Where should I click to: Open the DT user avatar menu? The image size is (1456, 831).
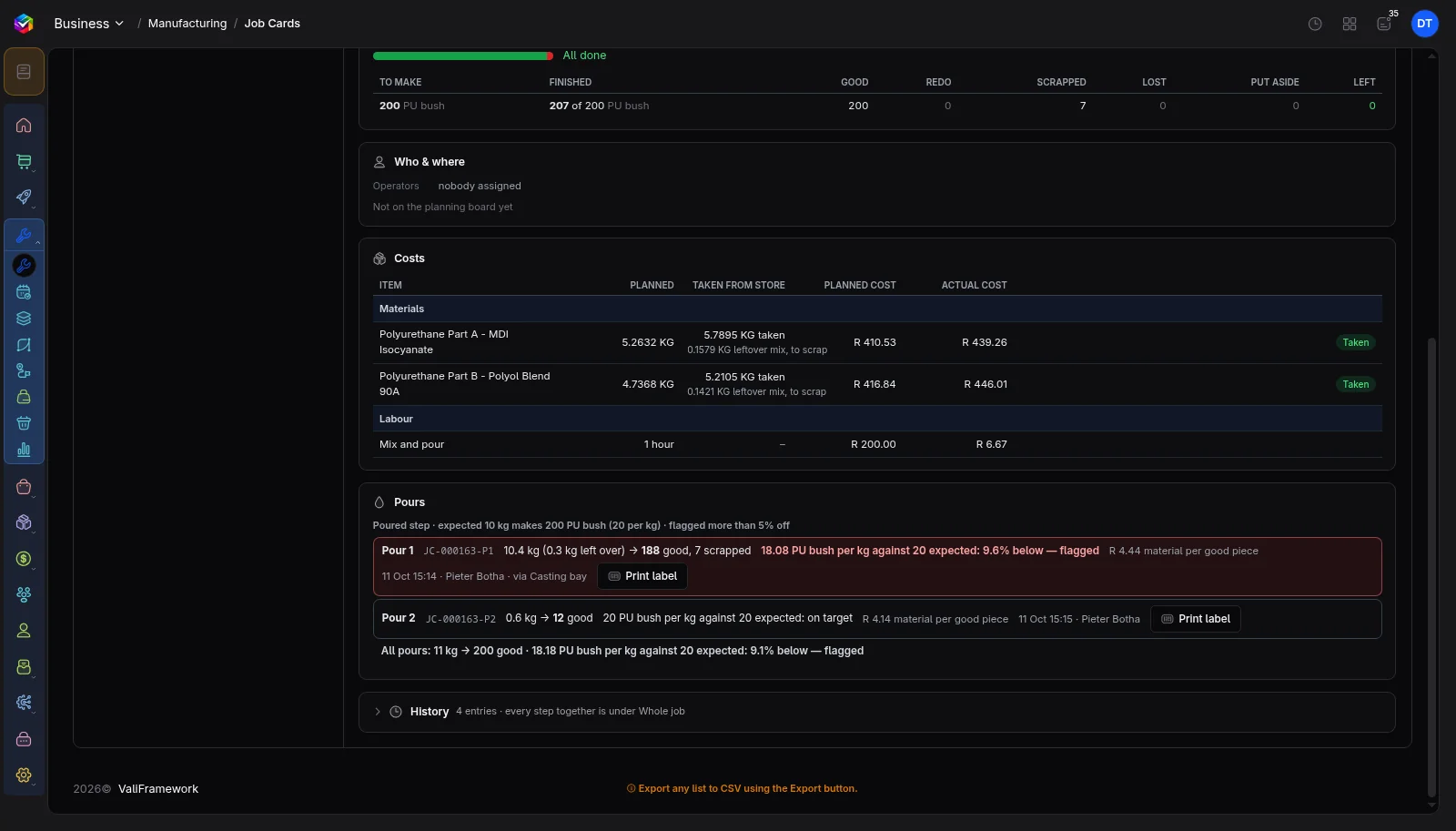[1425, 24]
